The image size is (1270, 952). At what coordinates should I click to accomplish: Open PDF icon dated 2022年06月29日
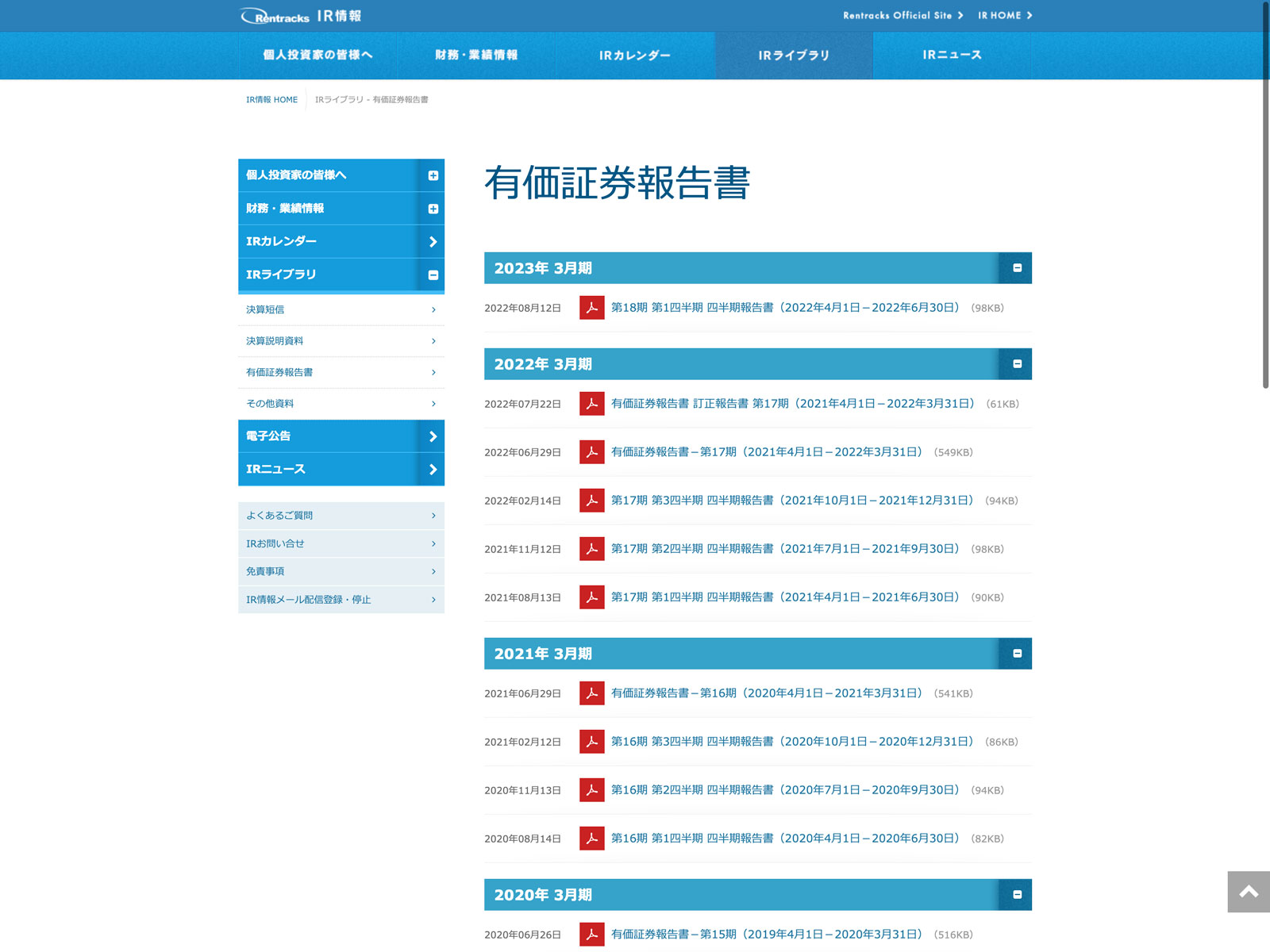pyautogui.click(x=591, y=452)
